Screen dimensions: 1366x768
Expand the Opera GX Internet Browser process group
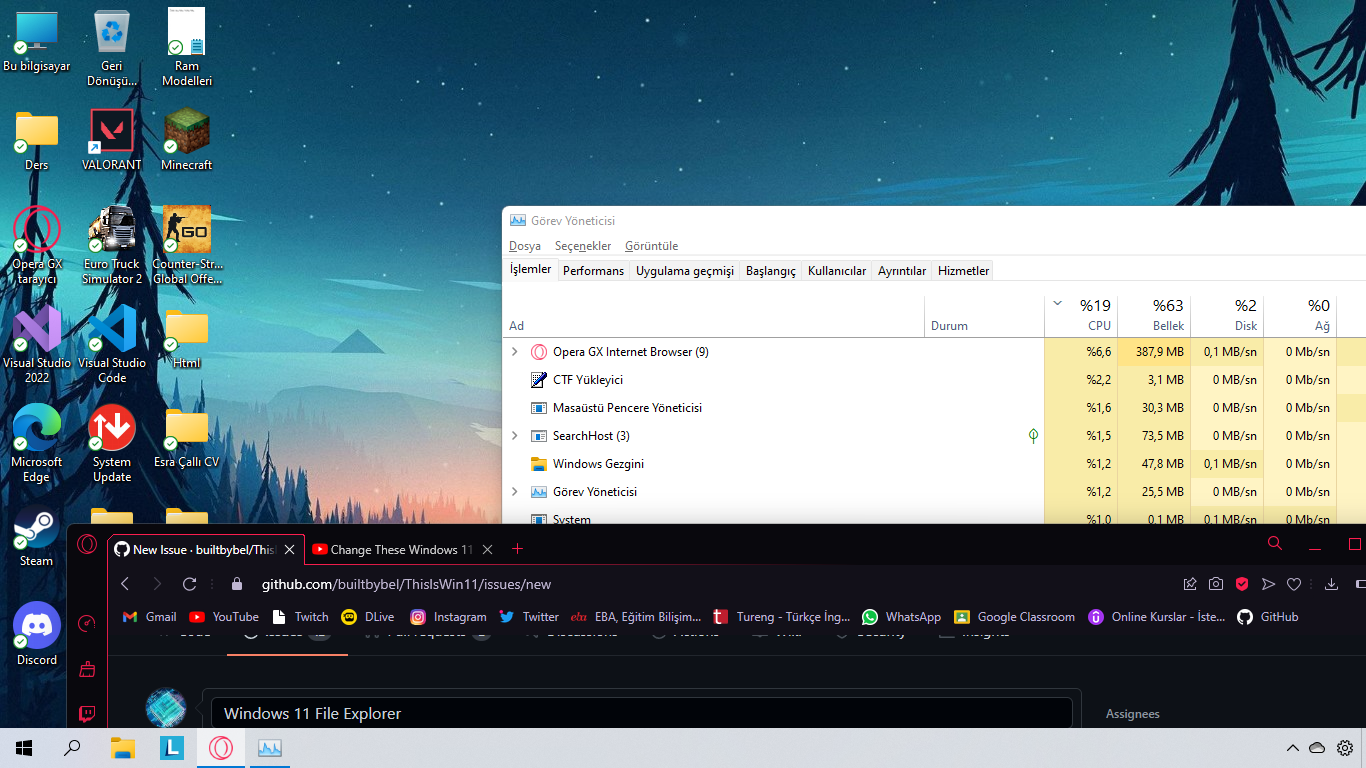click(x=515, y=352)
